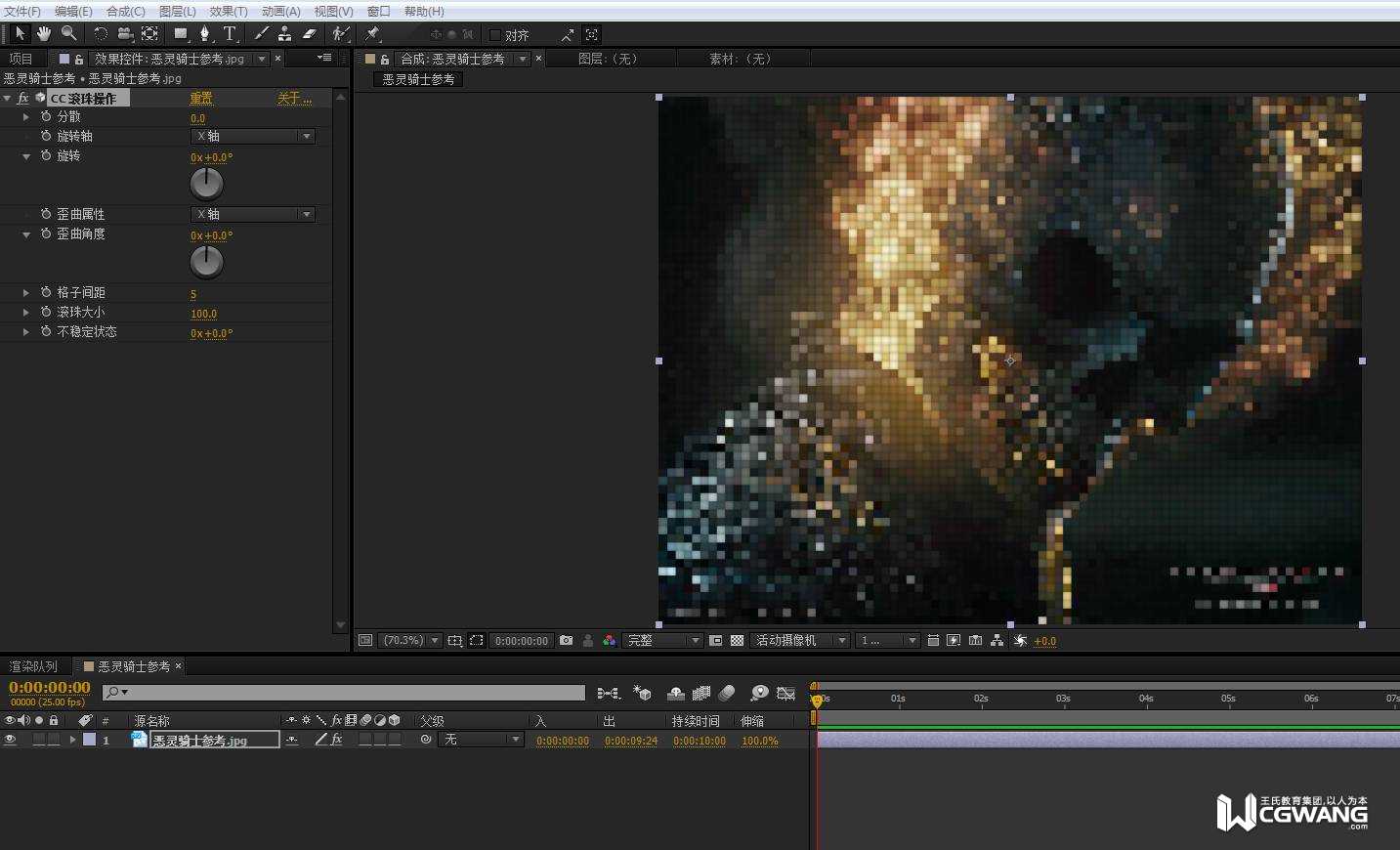Screen dimensions: 1400x850
Task: Click the 旋转 angle dial knob
Action: [x=206, y=183]
